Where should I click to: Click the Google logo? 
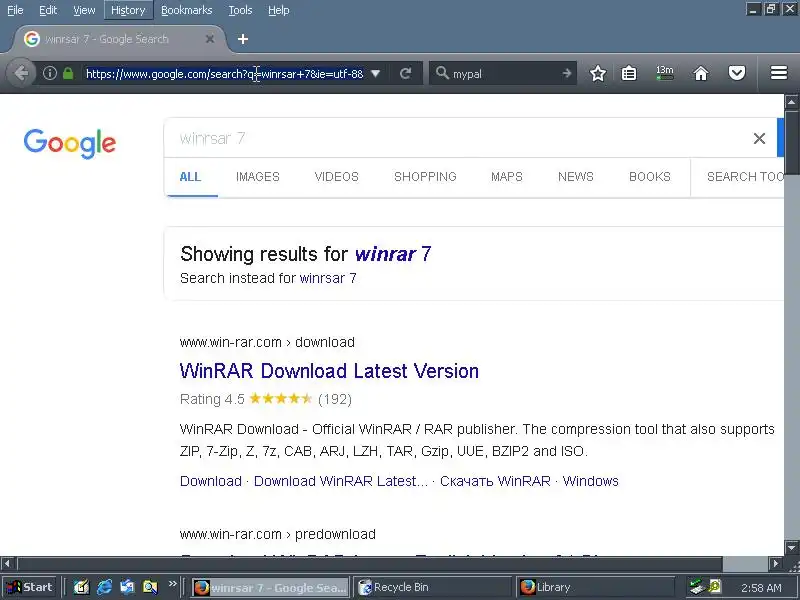point(70,143)
